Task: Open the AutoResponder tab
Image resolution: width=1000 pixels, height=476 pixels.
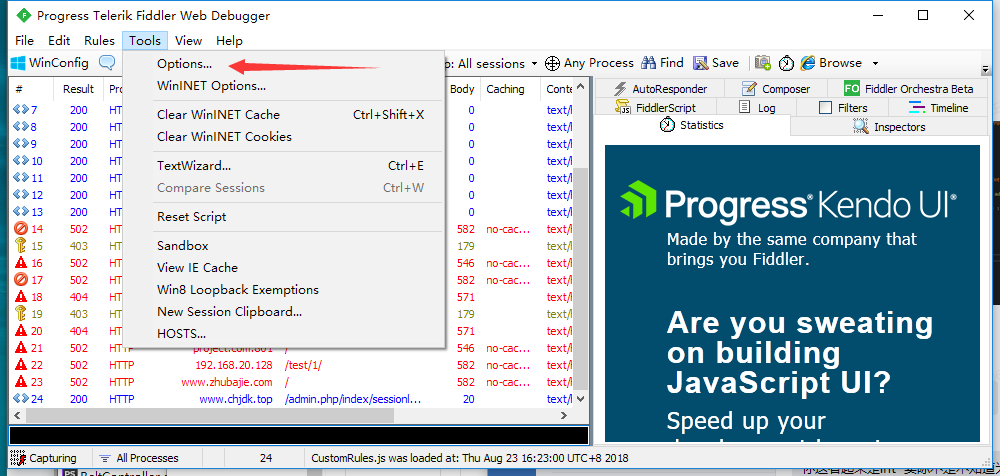Action: [x=660, y=89]
